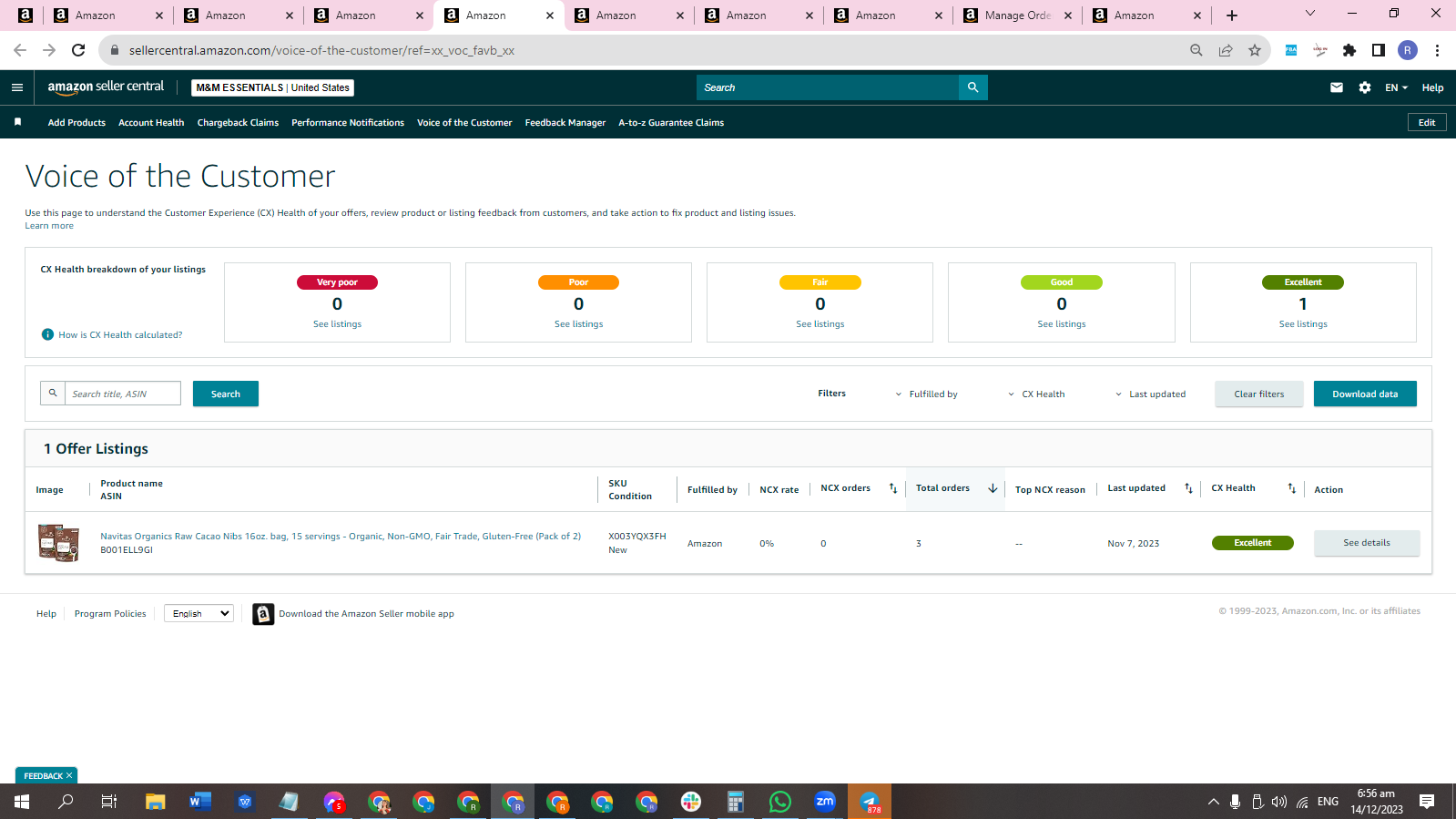Open Telegram from the taskbar
This screenshot has height=819, width=1456.
tap(870, 802)
